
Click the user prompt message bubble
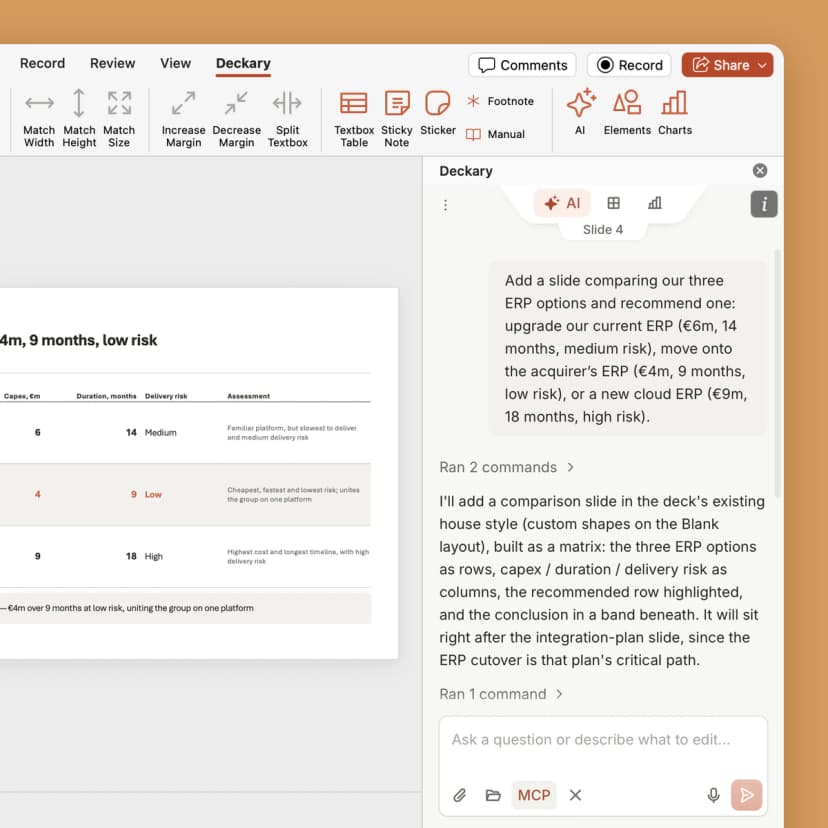tap(627, 349)
